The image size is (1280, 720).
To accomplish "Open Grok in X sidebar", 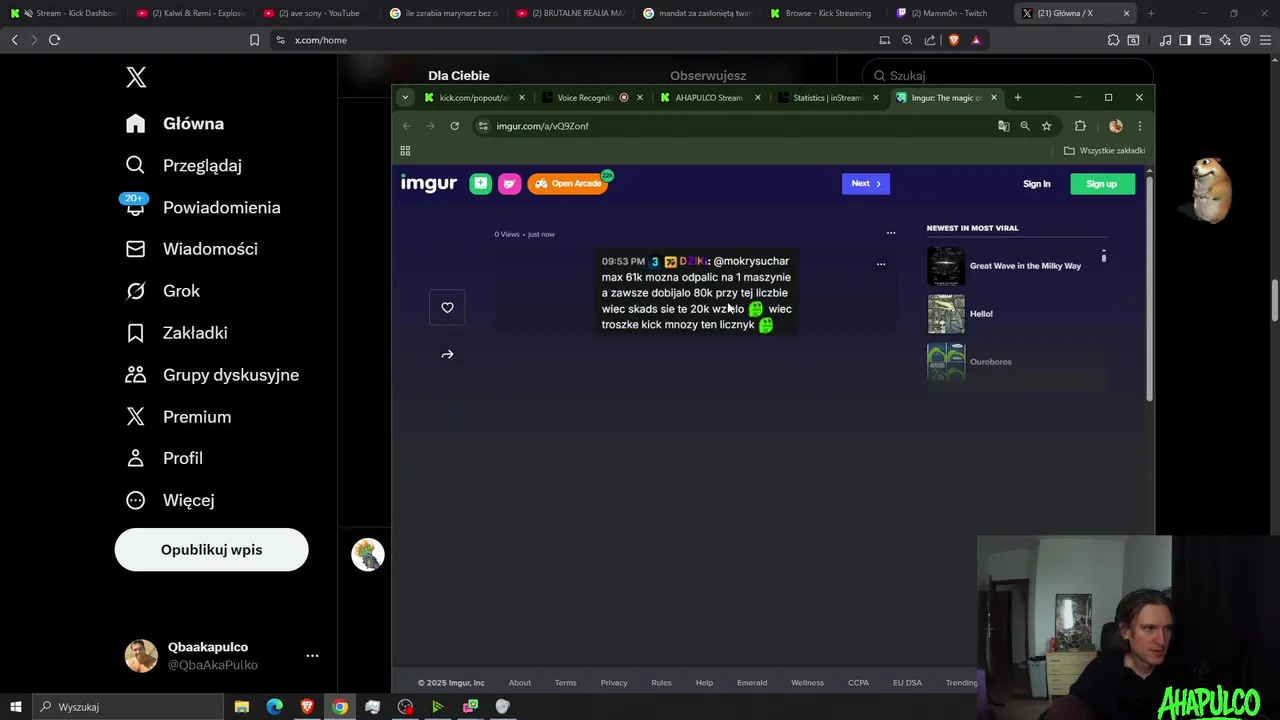I will point(163,291).
